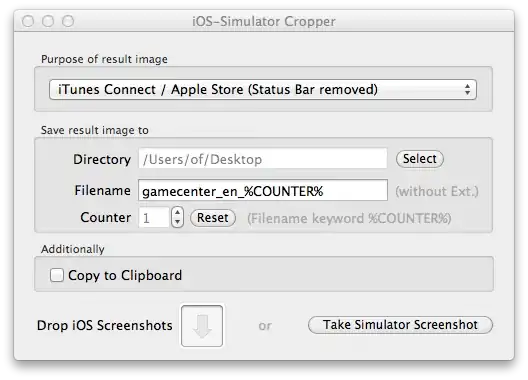Click the Select directory button
Image resolution: width=528 pixels, height=380 pixels.
point(420,159)
